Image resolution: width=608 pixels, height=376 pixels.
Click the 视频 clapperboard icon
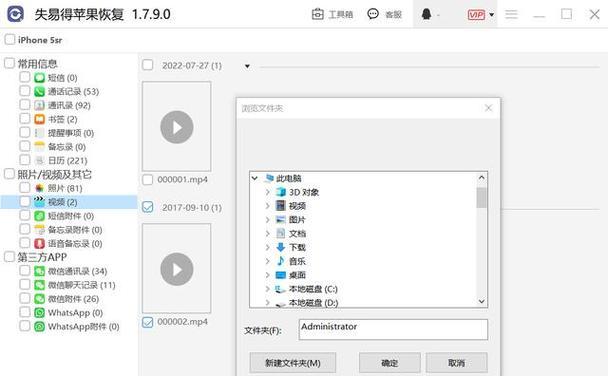click(x=40, y=202)
